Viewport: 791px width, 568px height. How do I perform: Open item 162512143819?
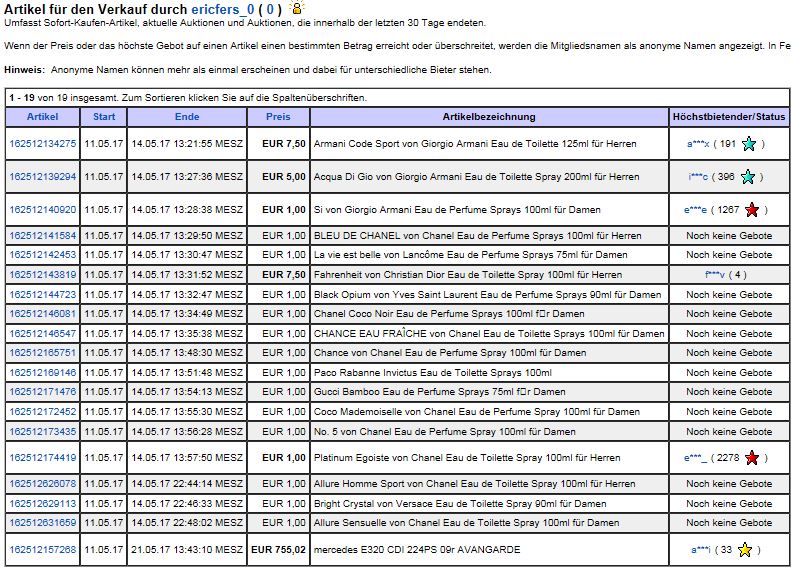43,275
